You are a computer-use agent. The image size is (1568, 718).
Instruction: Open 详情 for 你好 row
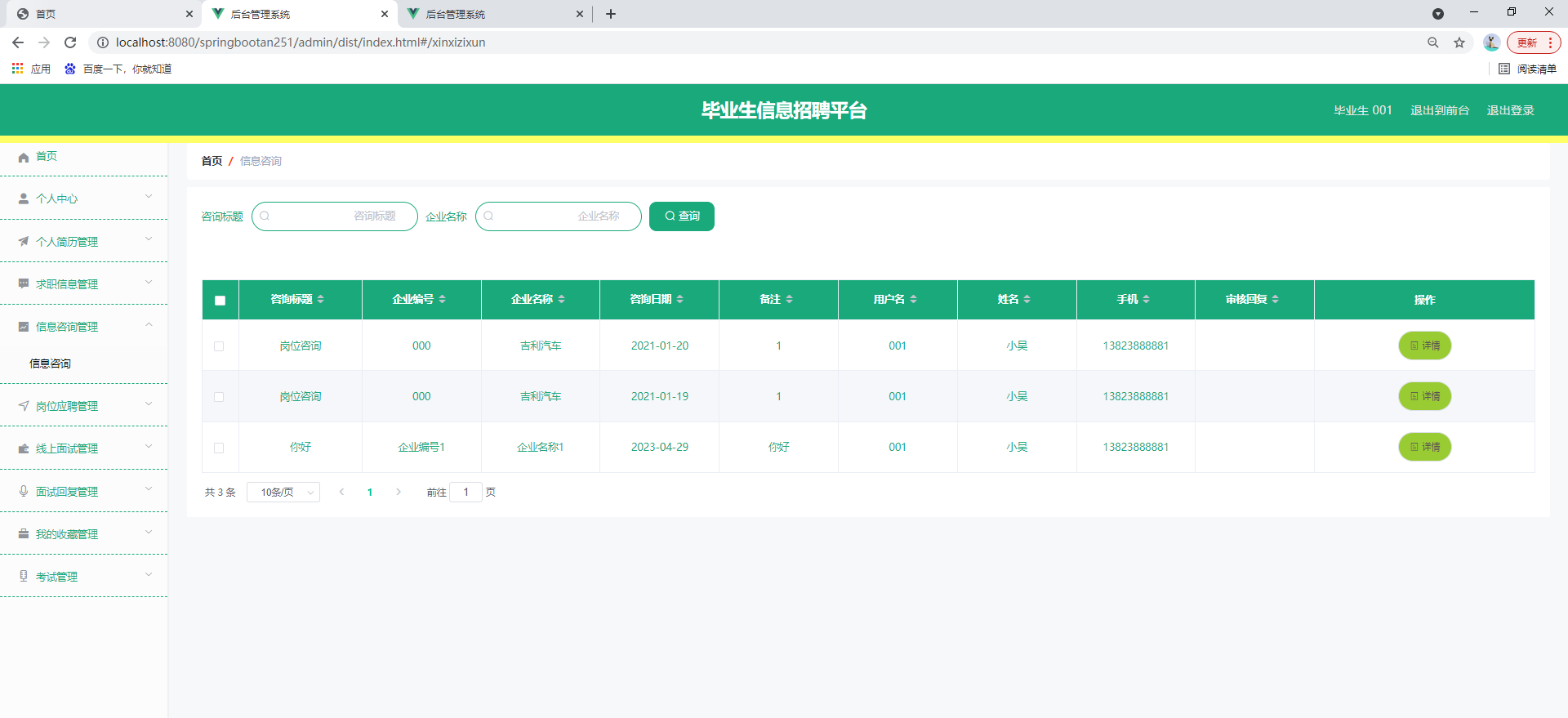coord(1425,447)
